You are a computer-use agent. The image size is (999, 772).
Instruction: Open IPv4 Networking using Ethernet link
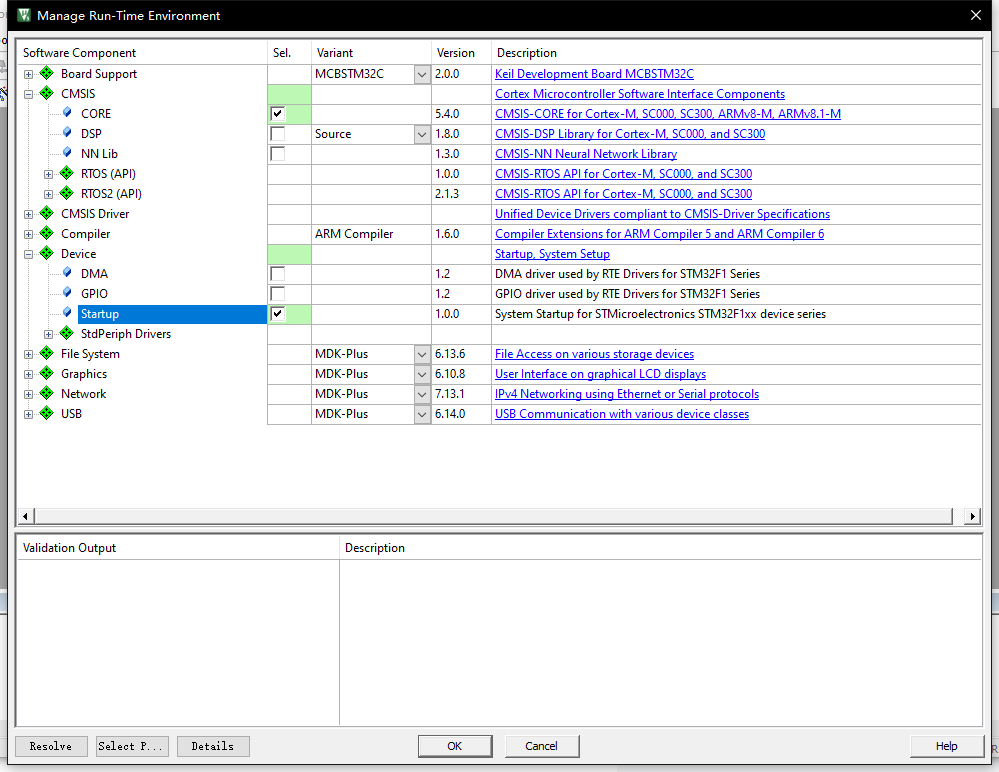tap(627, 394)
